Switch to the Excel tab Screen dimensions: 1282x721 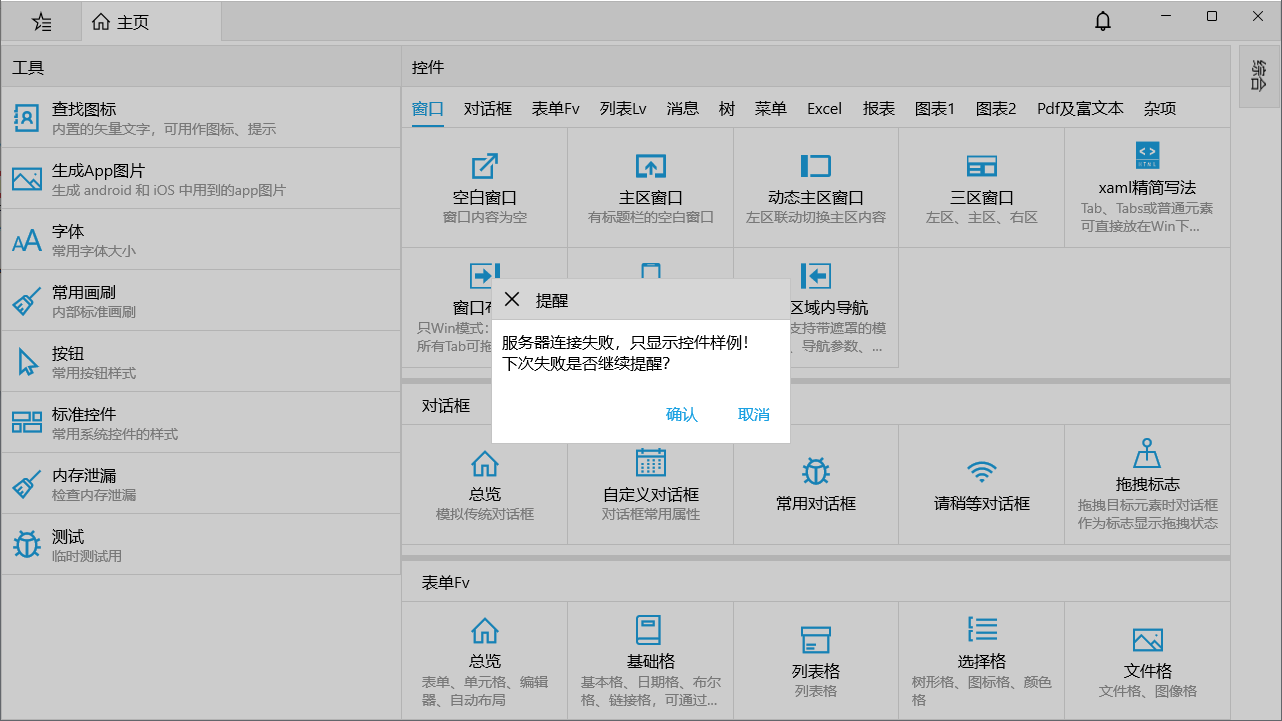tap(824, 109)
